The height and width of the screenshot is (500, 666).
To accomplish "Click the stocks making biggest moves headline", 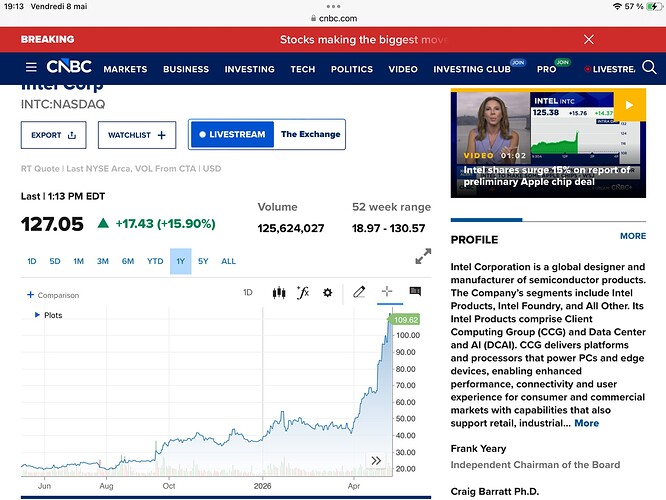I will [x=364, y=40].
